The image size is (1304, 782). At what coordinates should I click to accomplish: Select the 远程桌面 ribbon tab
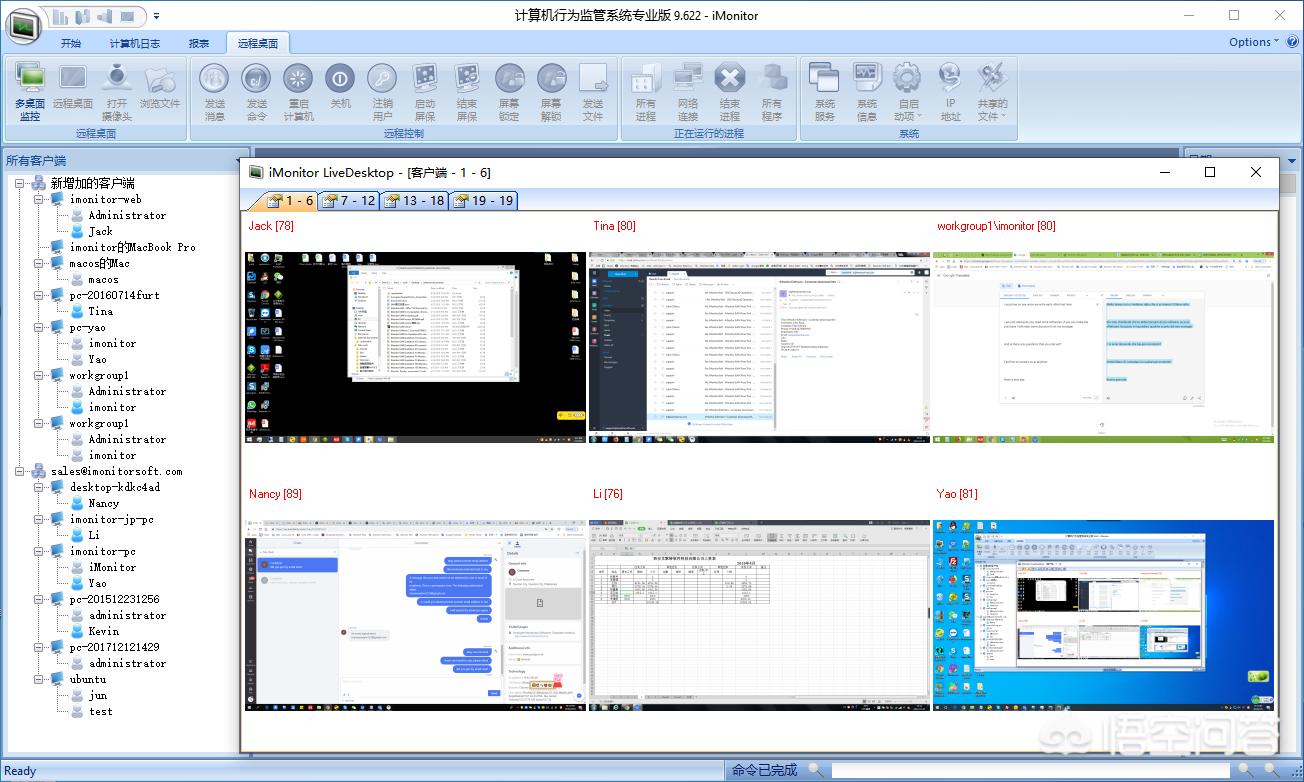click(258, 43)
